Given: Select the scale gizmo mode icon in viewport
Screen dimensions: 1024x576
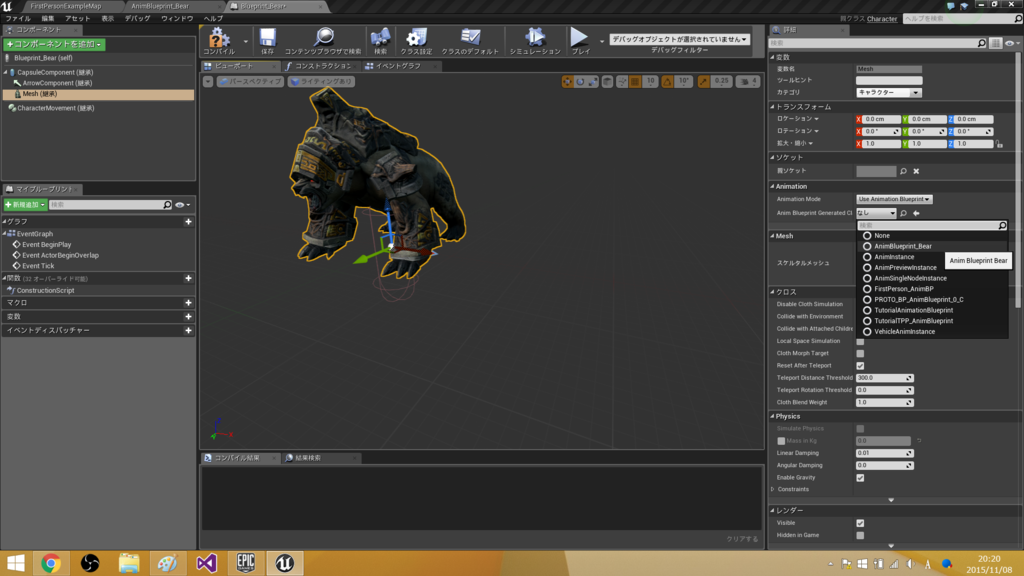Looking at the screenshot, I should point(592,82).
